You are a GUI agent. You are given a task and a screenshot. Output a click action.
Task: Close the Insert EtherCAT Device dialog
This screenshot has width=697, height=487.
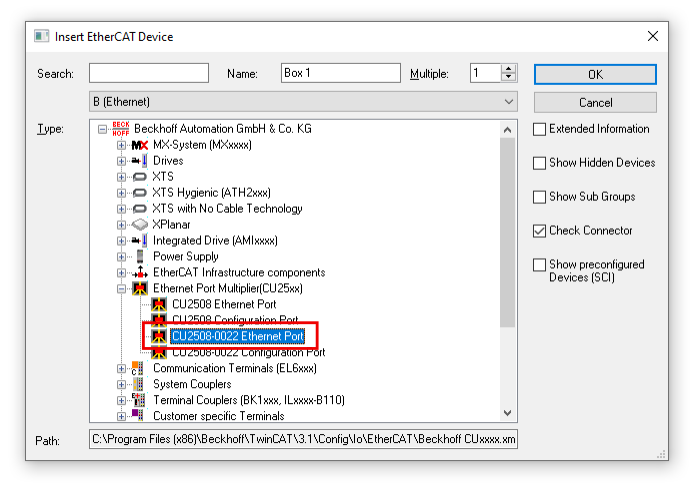pyautogui.click(x=653, y=36)
